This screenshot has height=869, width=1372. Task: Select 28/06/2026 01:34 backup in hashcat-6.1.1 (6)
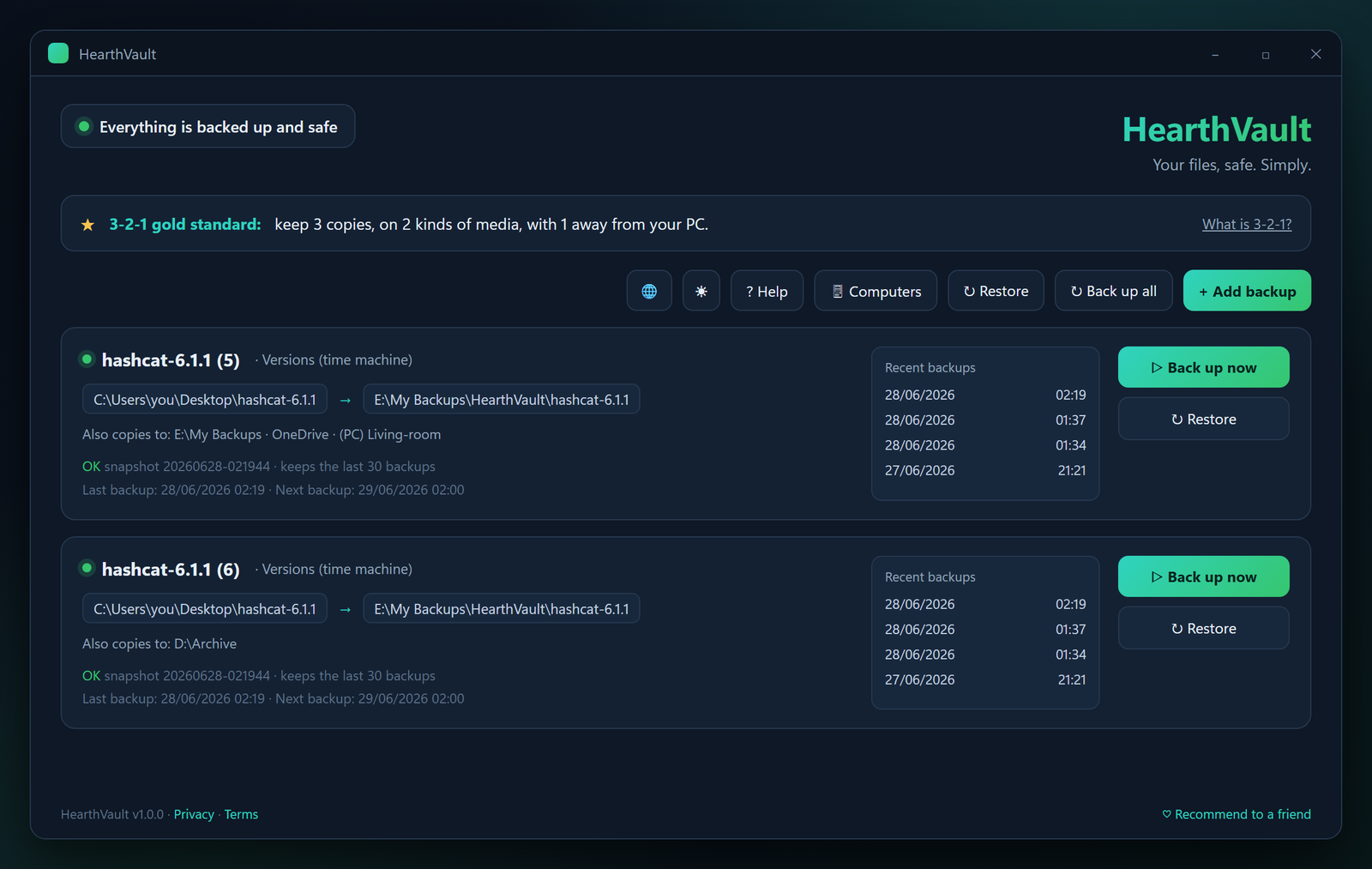click(985, 654)
